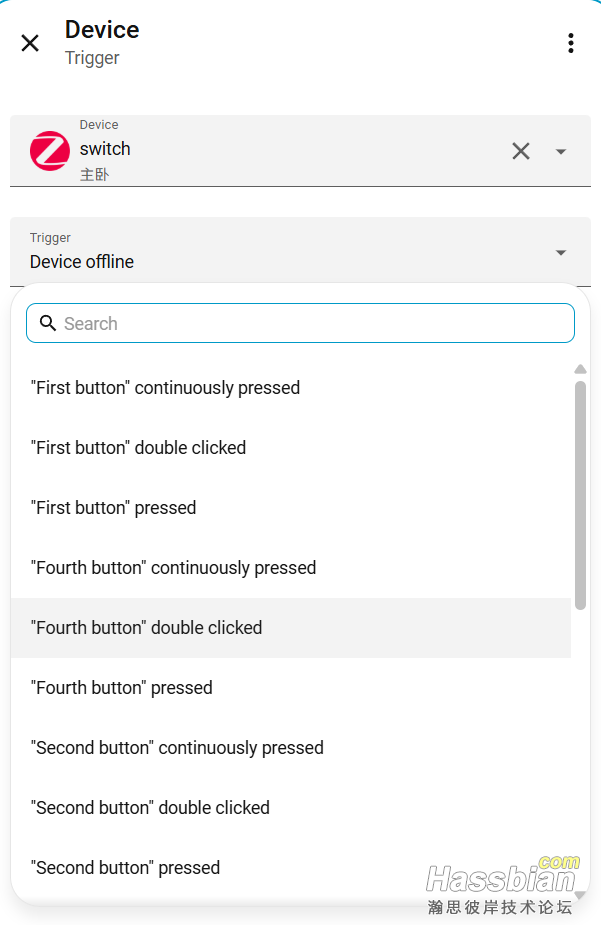Open the Device field showing switch
The width and height of the screenshot is (601, 925).
pyautogui.click(x=300, y=151)
